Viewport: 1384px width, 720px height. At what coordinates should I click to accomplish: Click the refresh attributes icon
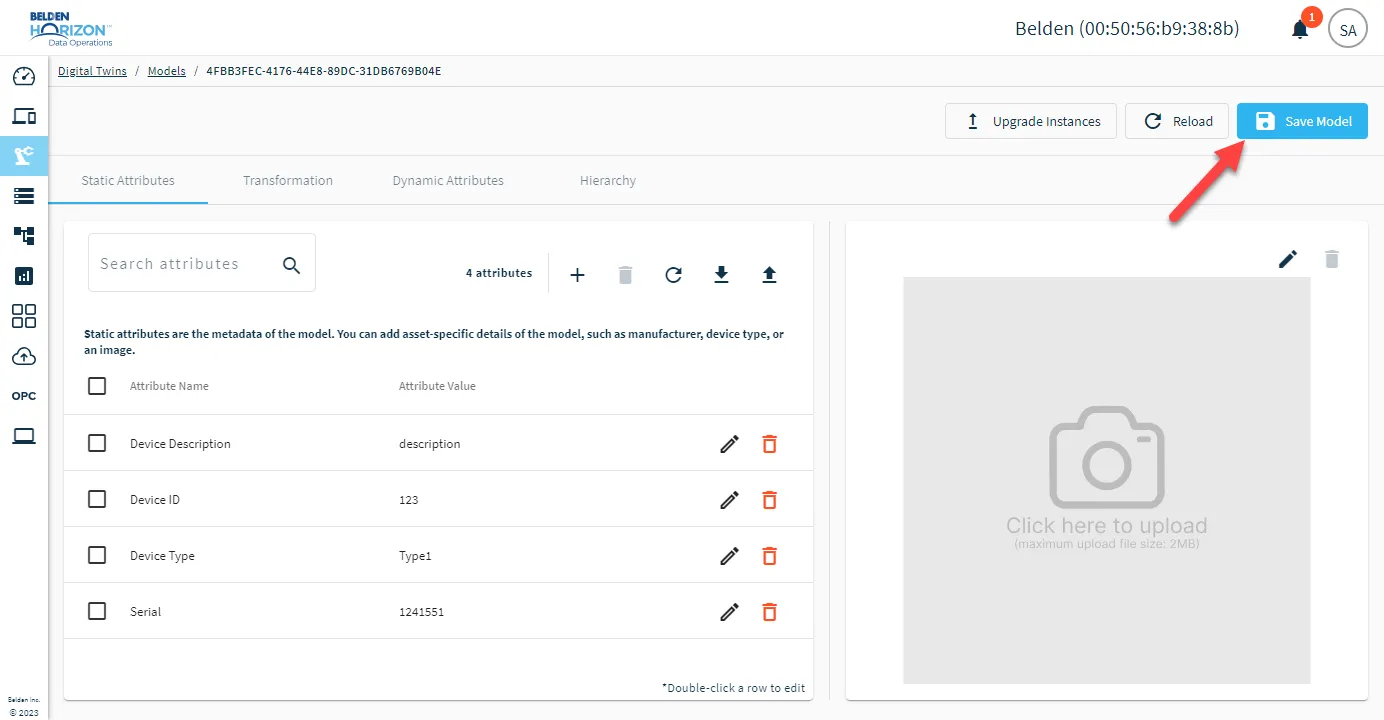673,275
